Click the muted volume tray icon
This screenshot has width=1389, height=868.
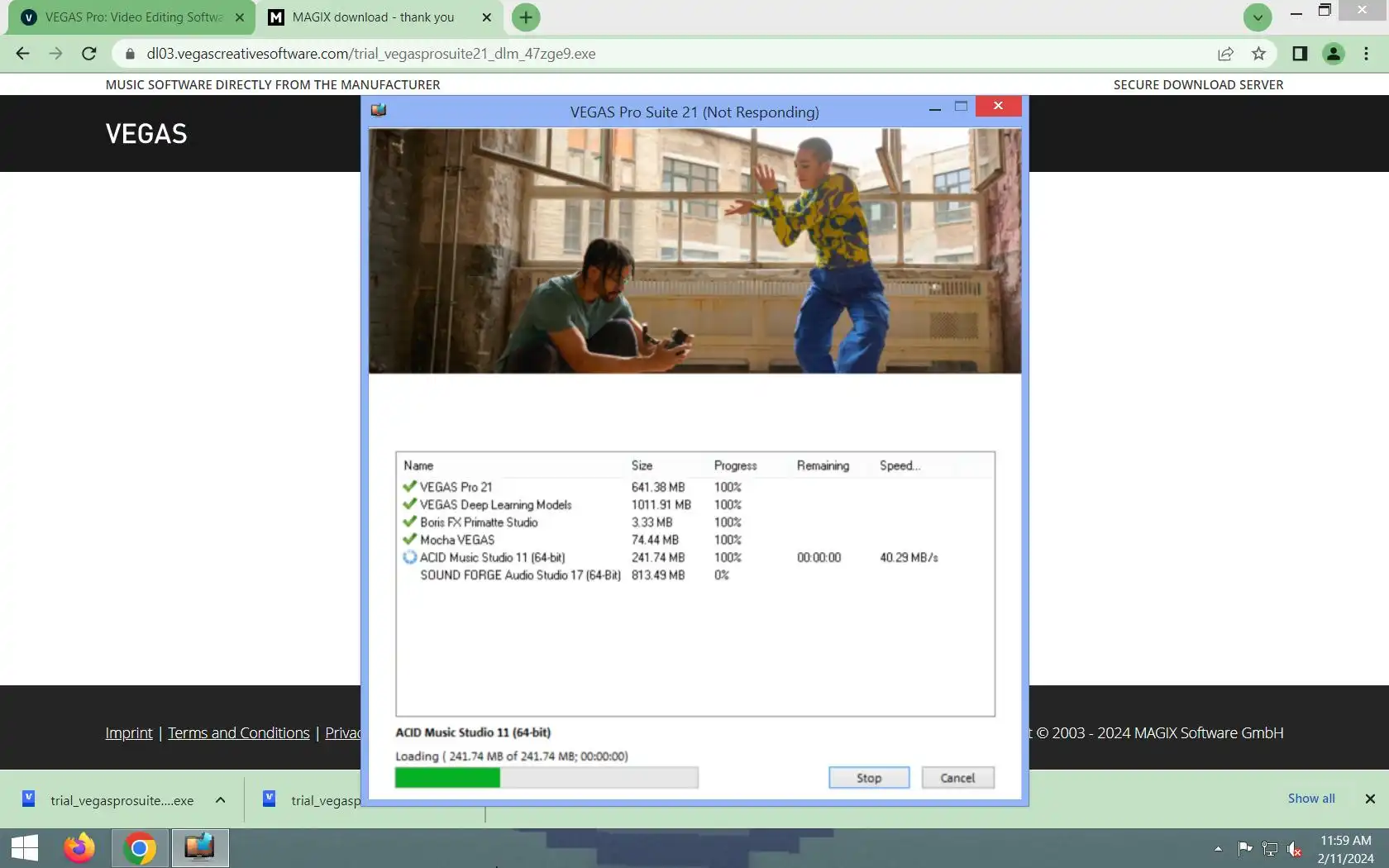pos(1295,848)
